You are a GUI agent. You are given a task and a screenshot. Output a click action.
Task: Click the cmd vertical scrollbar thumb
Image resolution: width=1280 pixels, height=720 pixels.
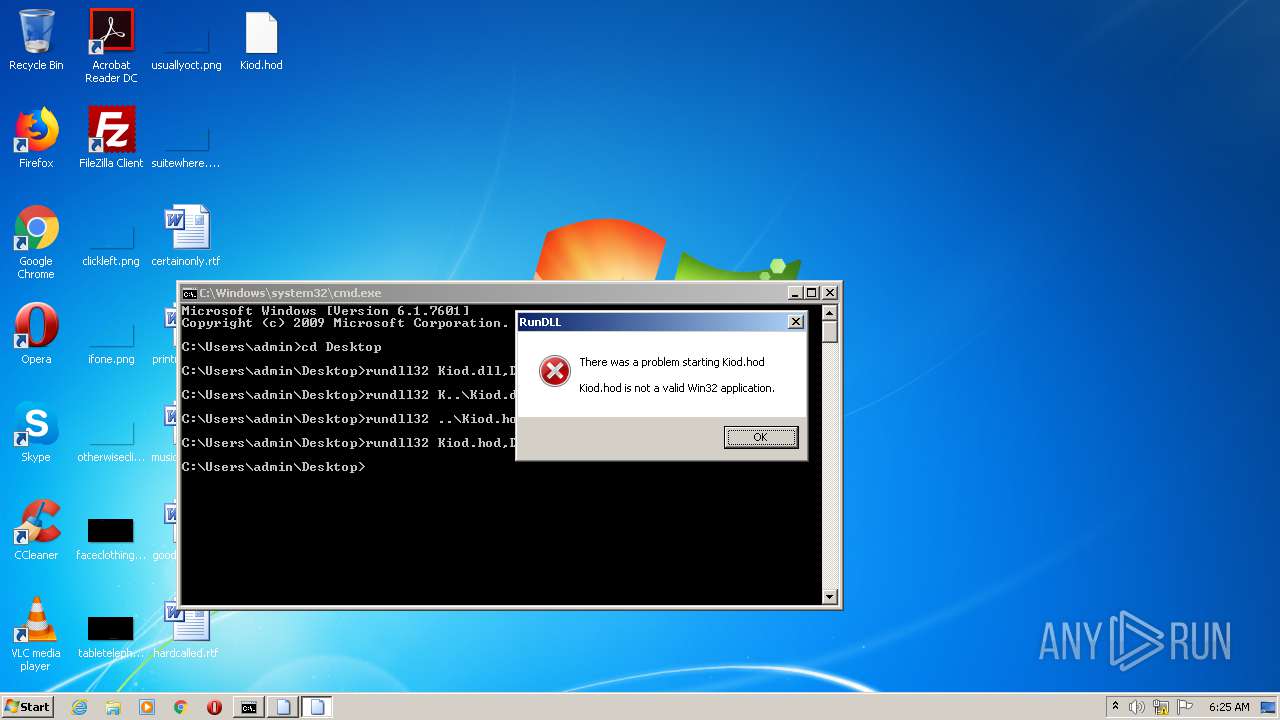click(829, 332)
